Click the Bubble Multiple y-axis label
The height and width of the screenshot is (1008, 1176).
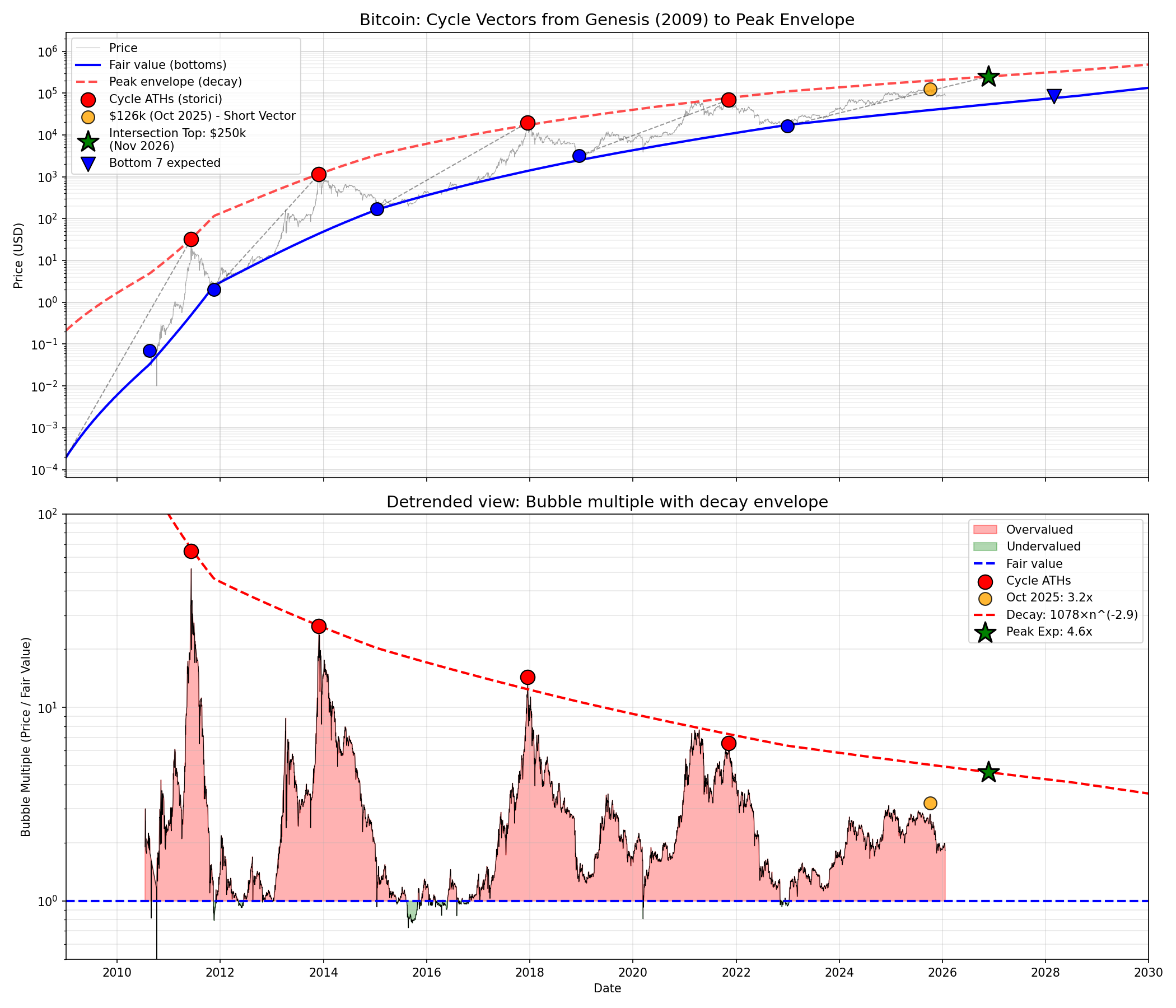(x=26, y=737)
